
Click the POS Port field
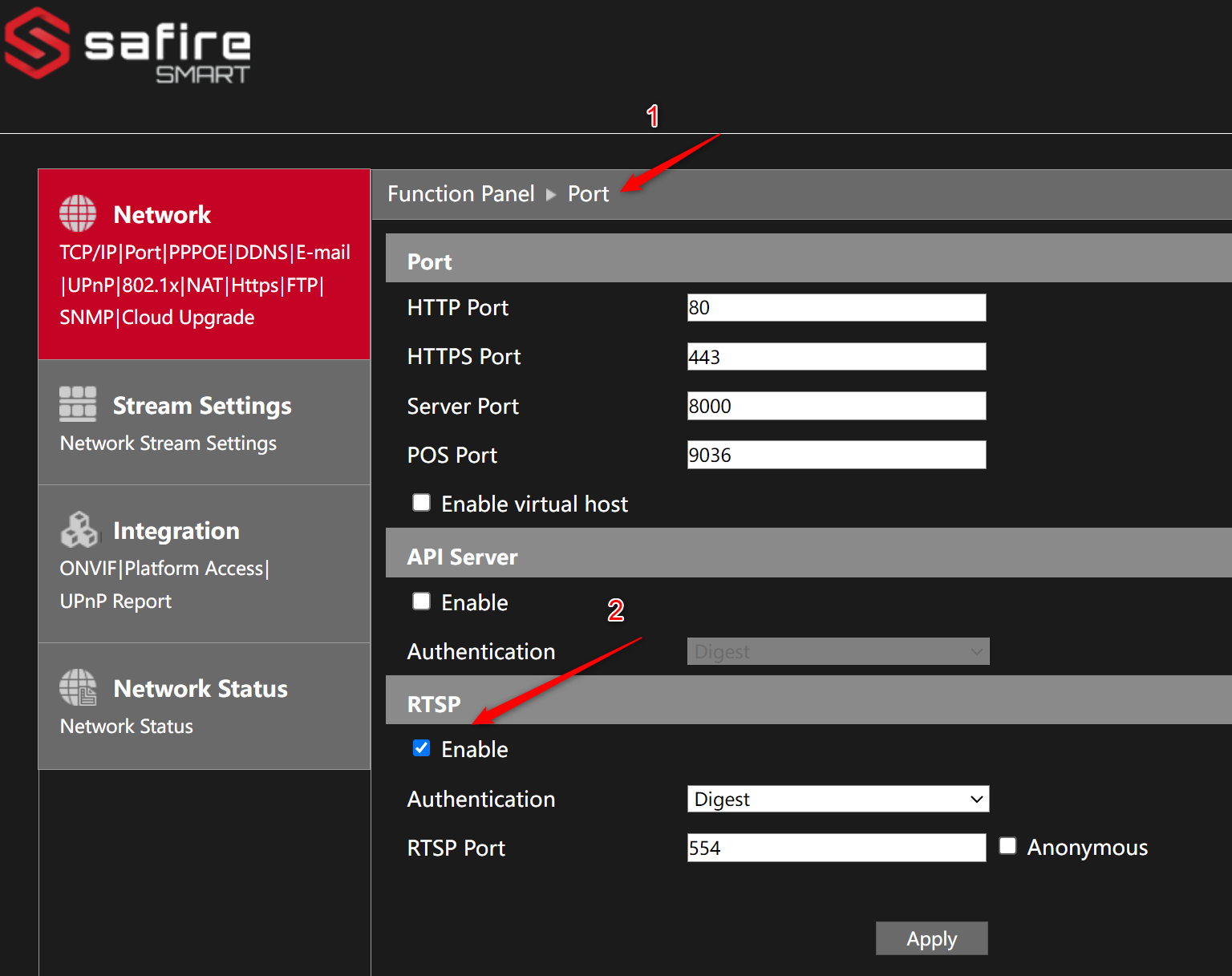(x=836, y=455)
